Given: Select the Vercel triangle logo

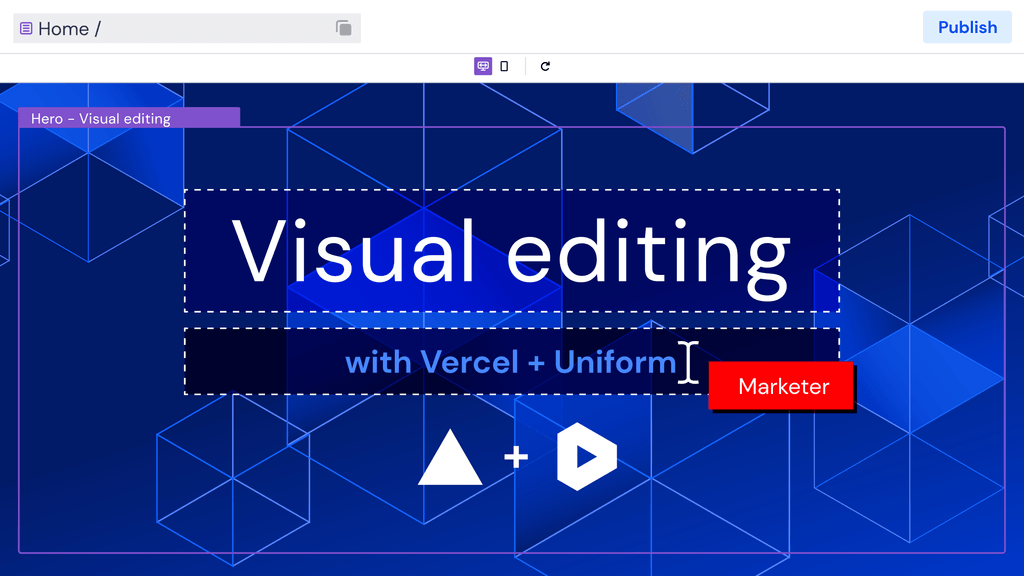Looking at the screenshot, I should pyautogui.click(x=450, y=457).
